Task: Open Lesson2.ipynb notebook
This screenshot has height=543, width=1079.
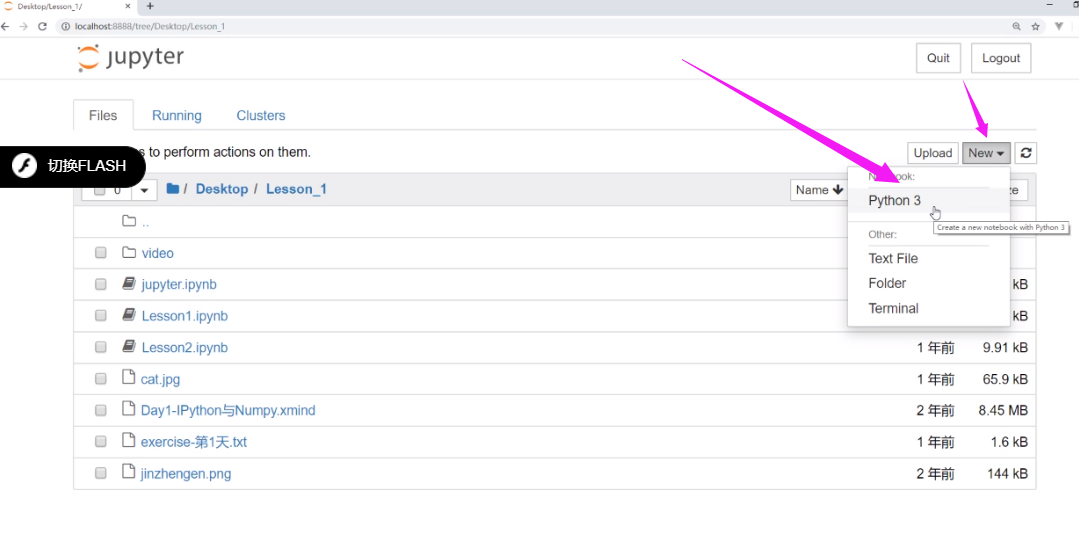Action: (x=184, y=348)
